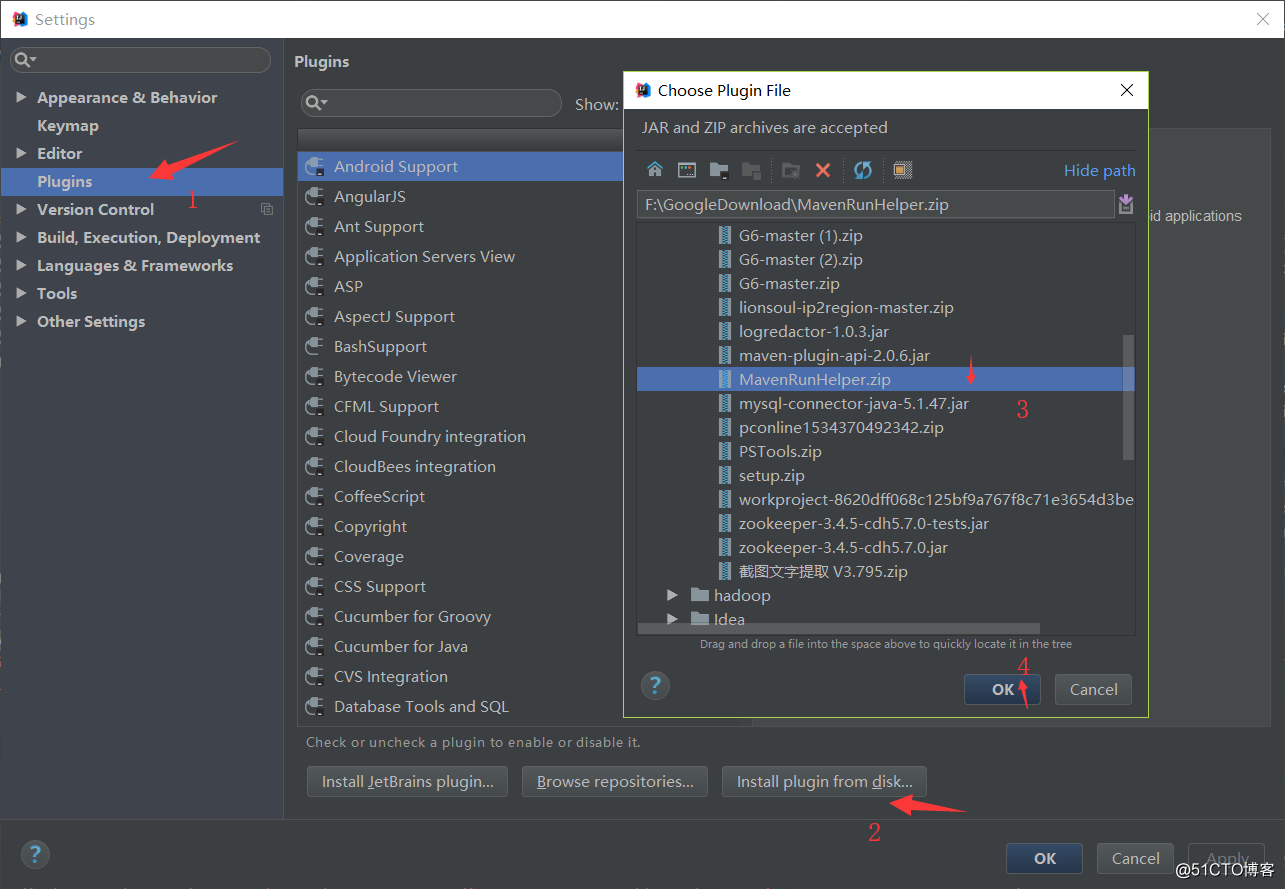The width and height of the screenshot is (1285, 889).
Task: Click the file path input field
Action: tap(875, 205)
